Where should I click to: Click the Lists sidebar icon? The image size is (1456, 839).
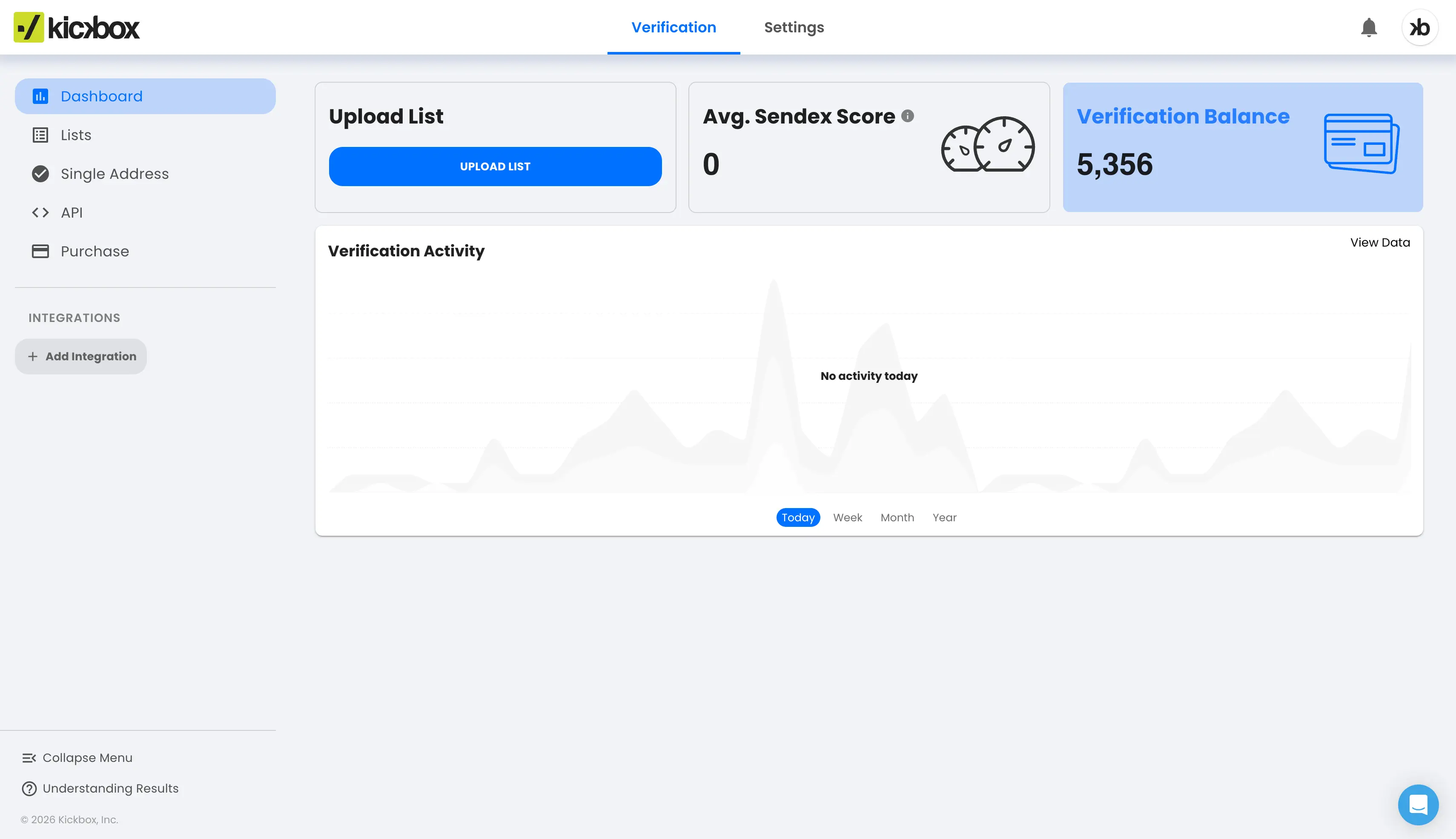[40, 135]
